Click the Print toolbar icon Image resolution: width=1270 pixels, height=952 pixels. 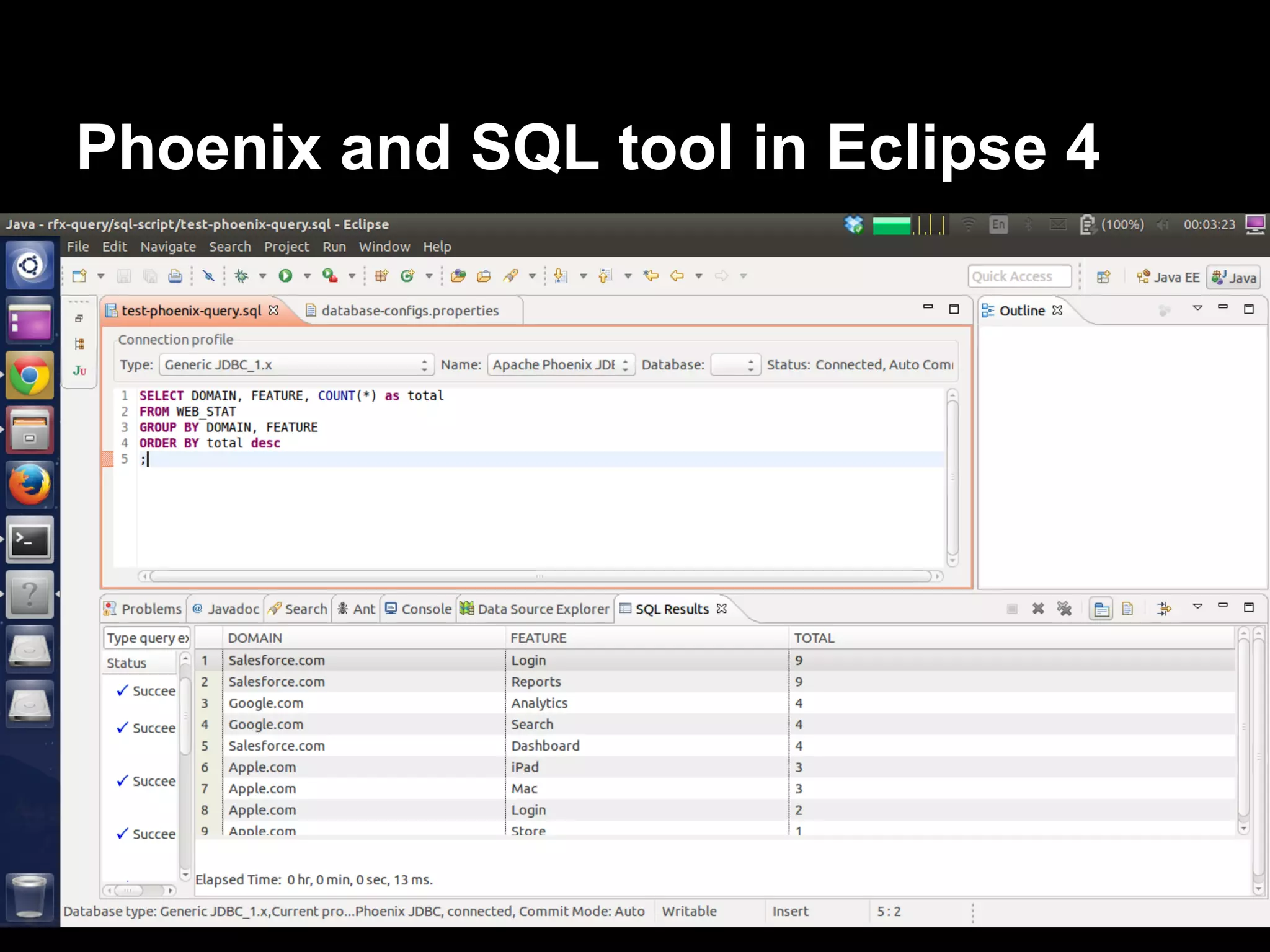175,276
